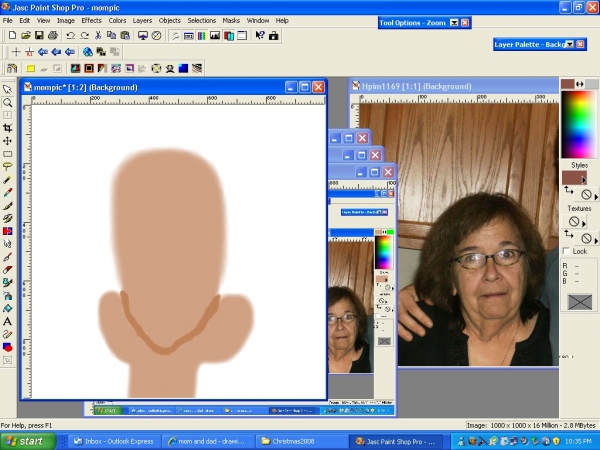Screen dimensions: 600x450
Task: Enable the Lock checkbox in color palette
Action: click(x=566, y=251)
